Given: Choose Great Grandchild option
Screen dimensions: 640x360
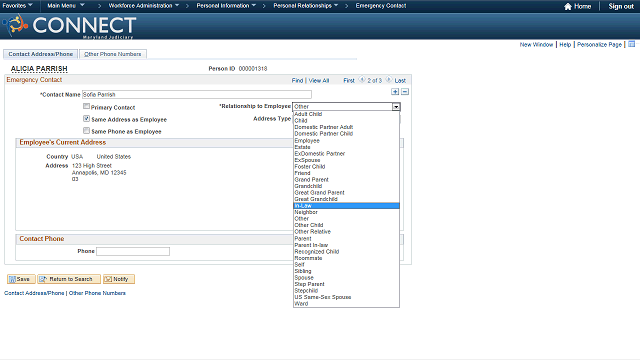Looking at the screenshot, I should click(346, 199).
